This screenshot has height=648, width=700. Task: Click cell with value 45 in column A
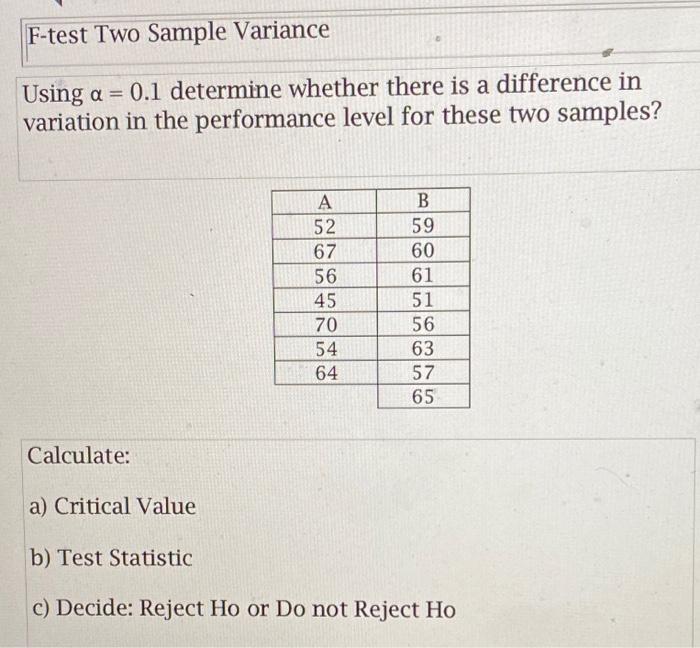(x=325, y=300)
